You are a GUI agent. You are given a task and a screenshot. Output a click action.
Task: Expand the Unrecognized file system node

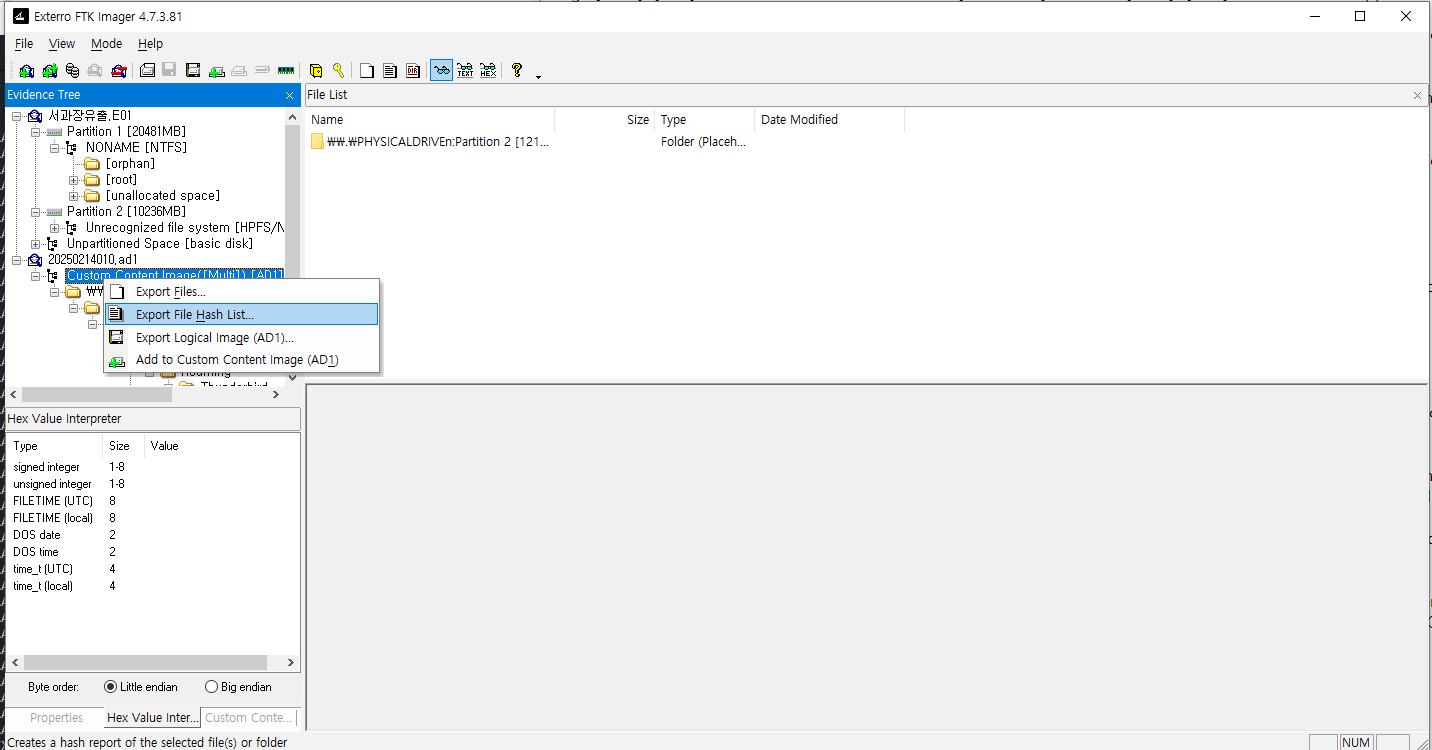(55, 228)
